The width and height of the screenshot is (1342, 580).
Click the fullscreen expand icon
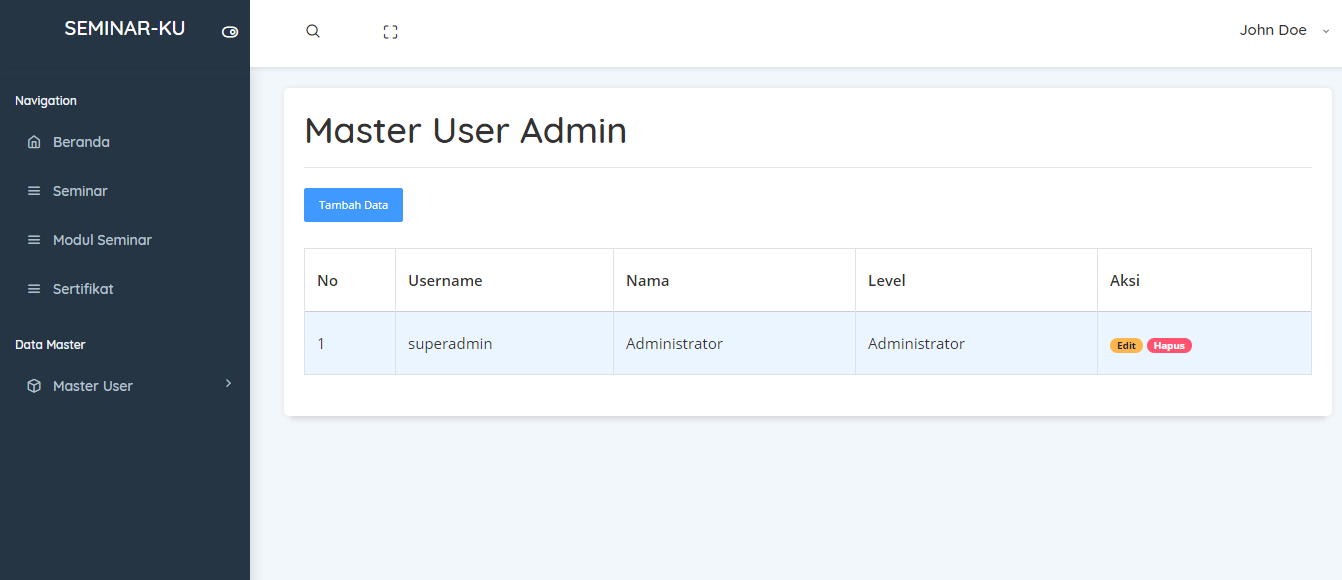(x=390, y=31)
